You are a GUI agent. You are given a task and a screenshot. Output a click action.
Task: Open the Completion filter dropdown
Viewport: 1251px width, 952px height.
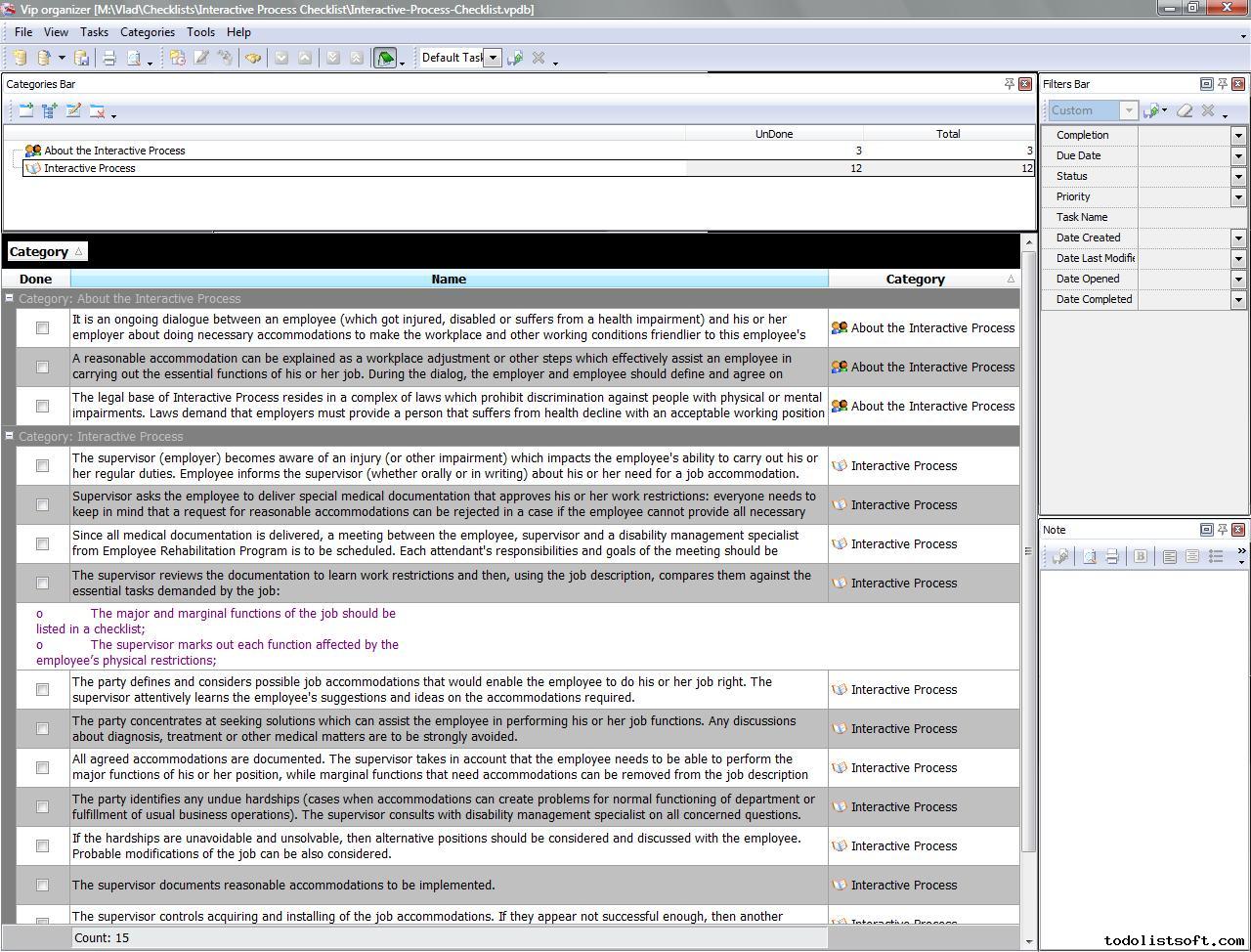[1238, 136]
